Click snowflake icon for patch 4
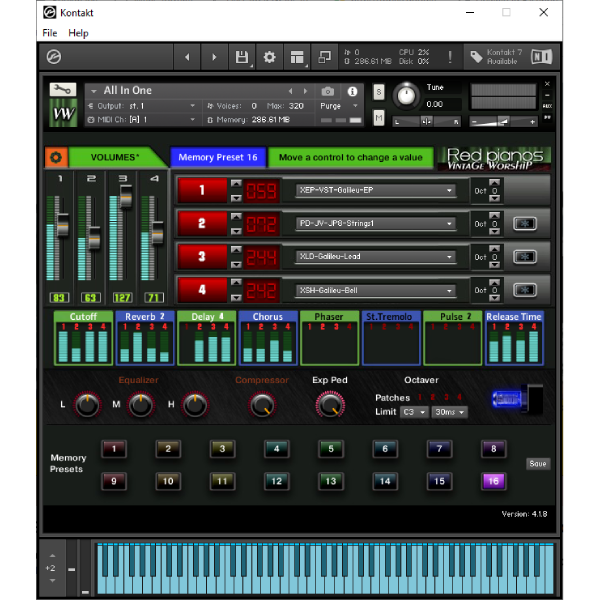The height and width of the screenshot is (600, 600). pos(525,290)
